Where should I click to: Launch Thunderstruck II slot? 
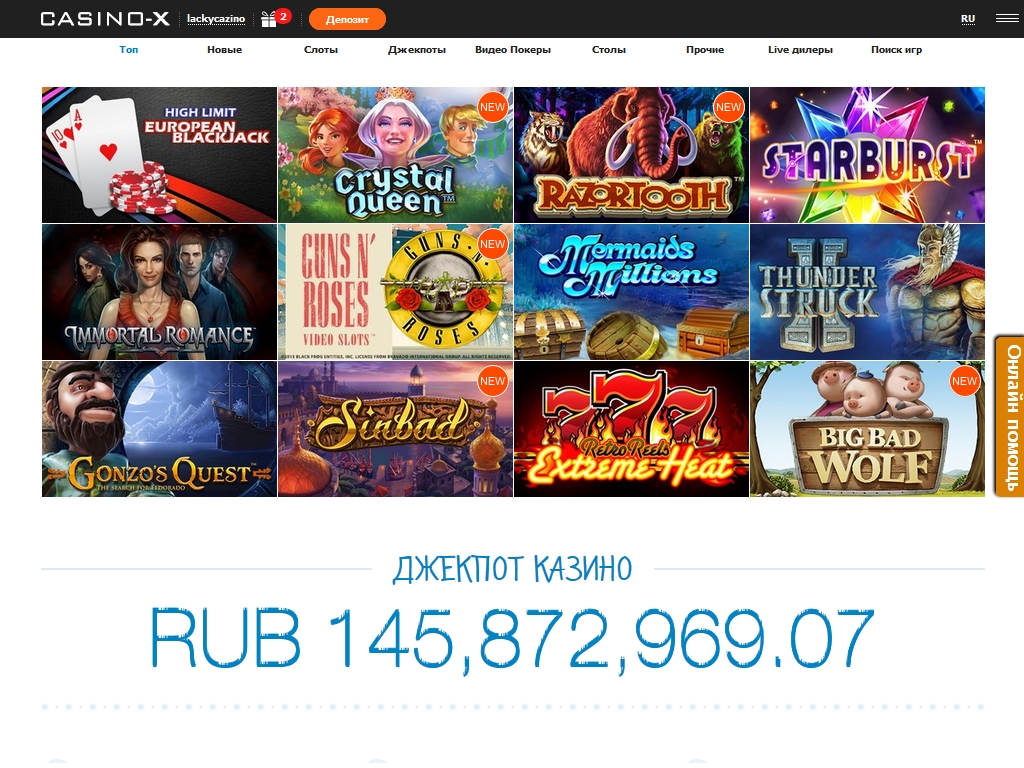click(x=867, y=292)
